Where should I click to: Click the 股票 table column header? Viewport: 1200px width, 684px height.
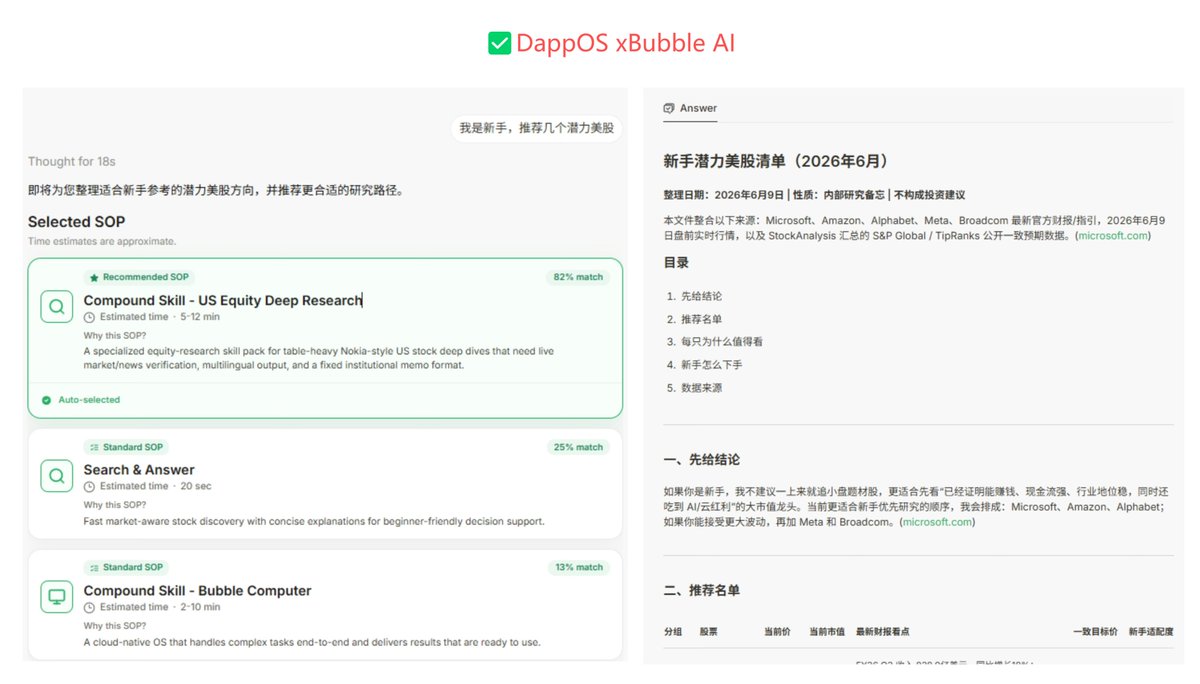coord(709,632)
